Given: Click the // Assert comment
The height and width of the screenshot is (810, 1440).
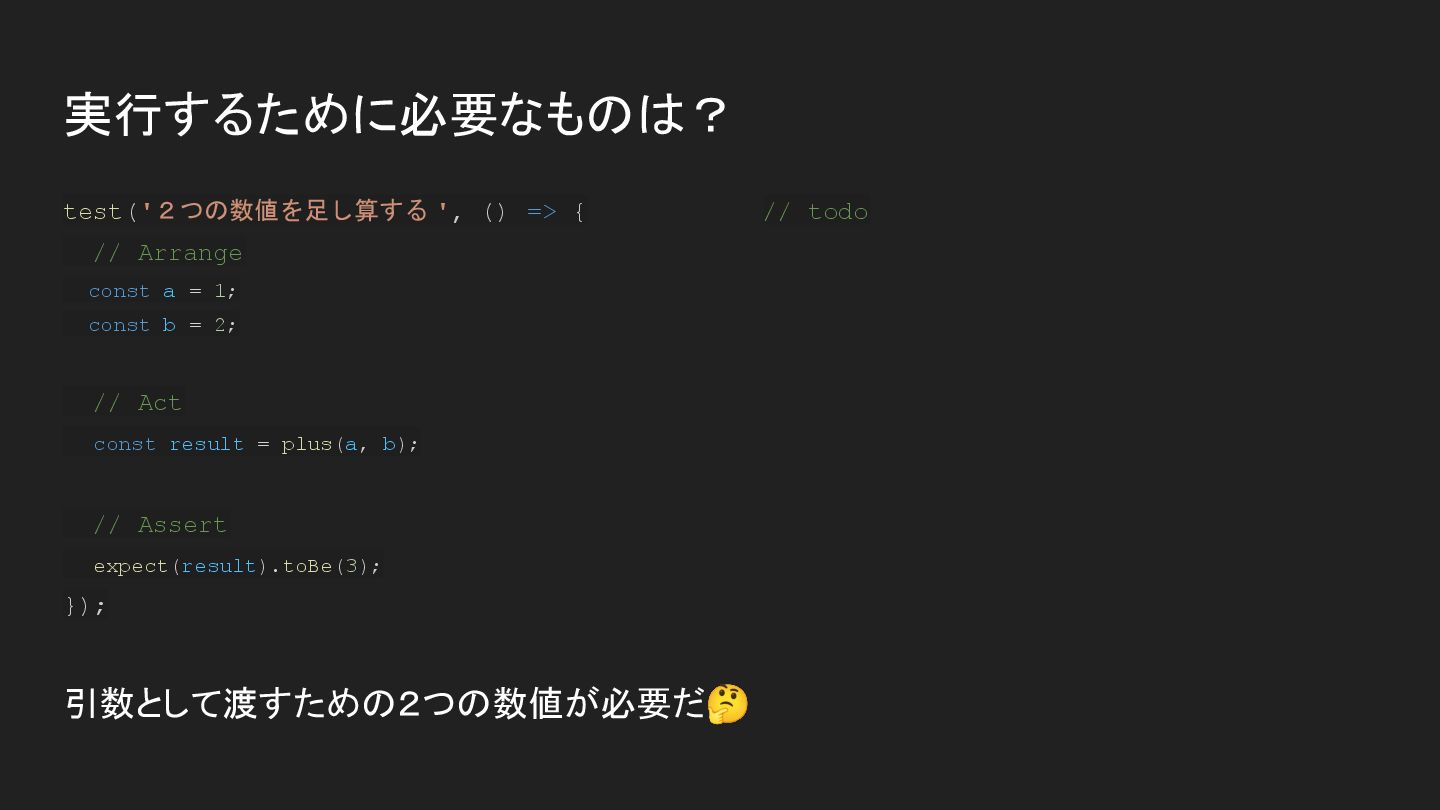Looking at the screenshot, I should point(160,525).
